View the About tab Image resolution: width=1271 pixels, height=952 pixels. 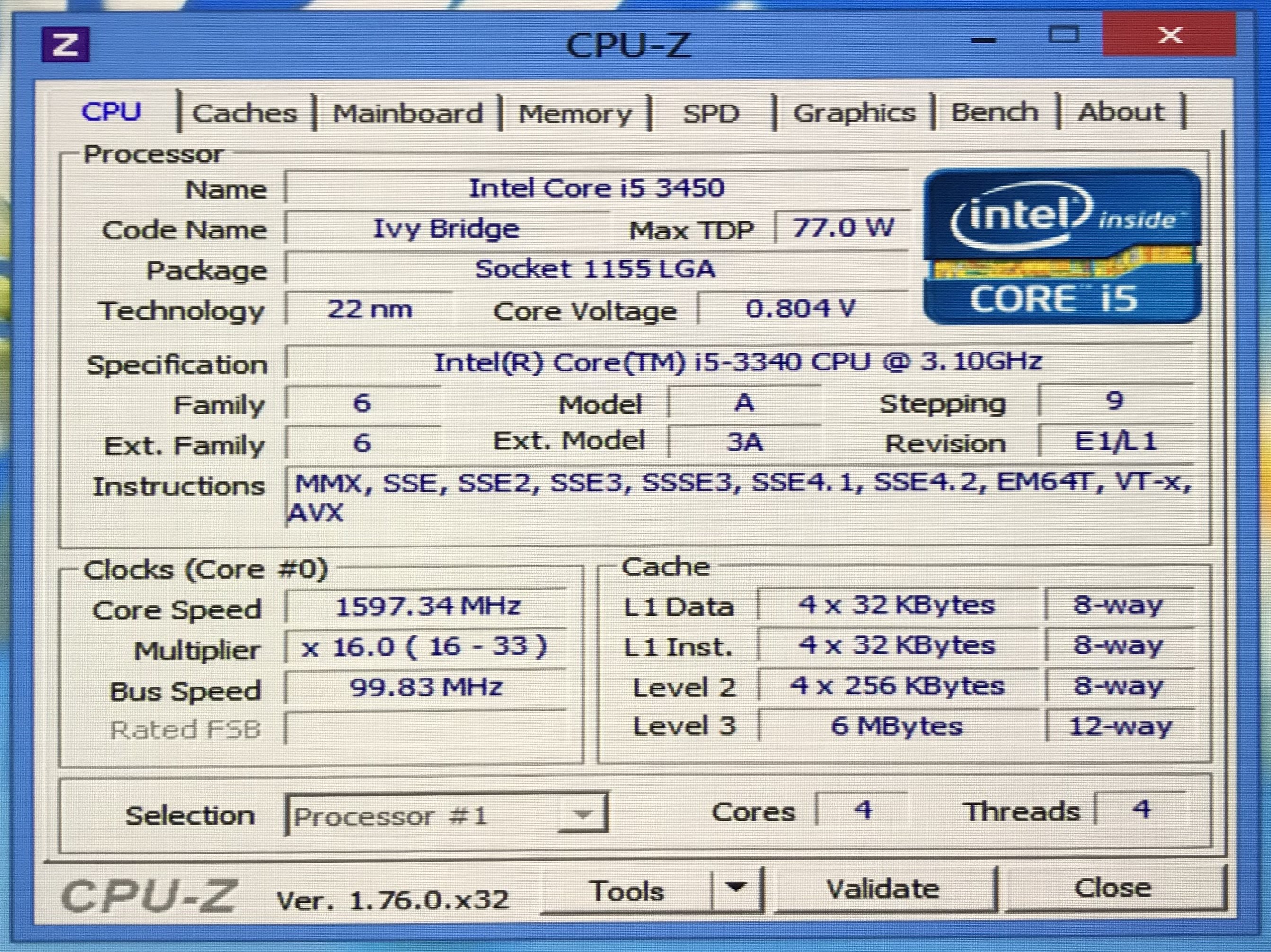1121,112
